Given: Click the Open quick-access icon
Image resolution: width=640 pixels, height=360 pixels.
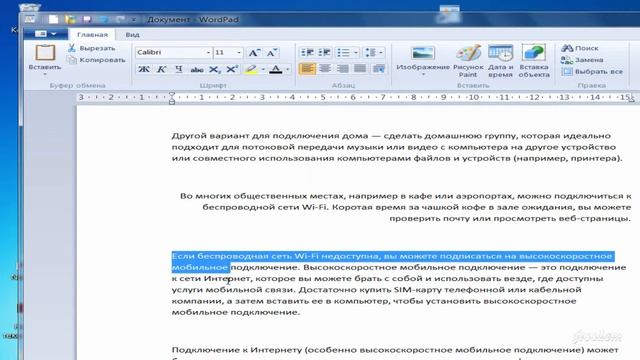Looking at the screenshot, I should (70, 19).
